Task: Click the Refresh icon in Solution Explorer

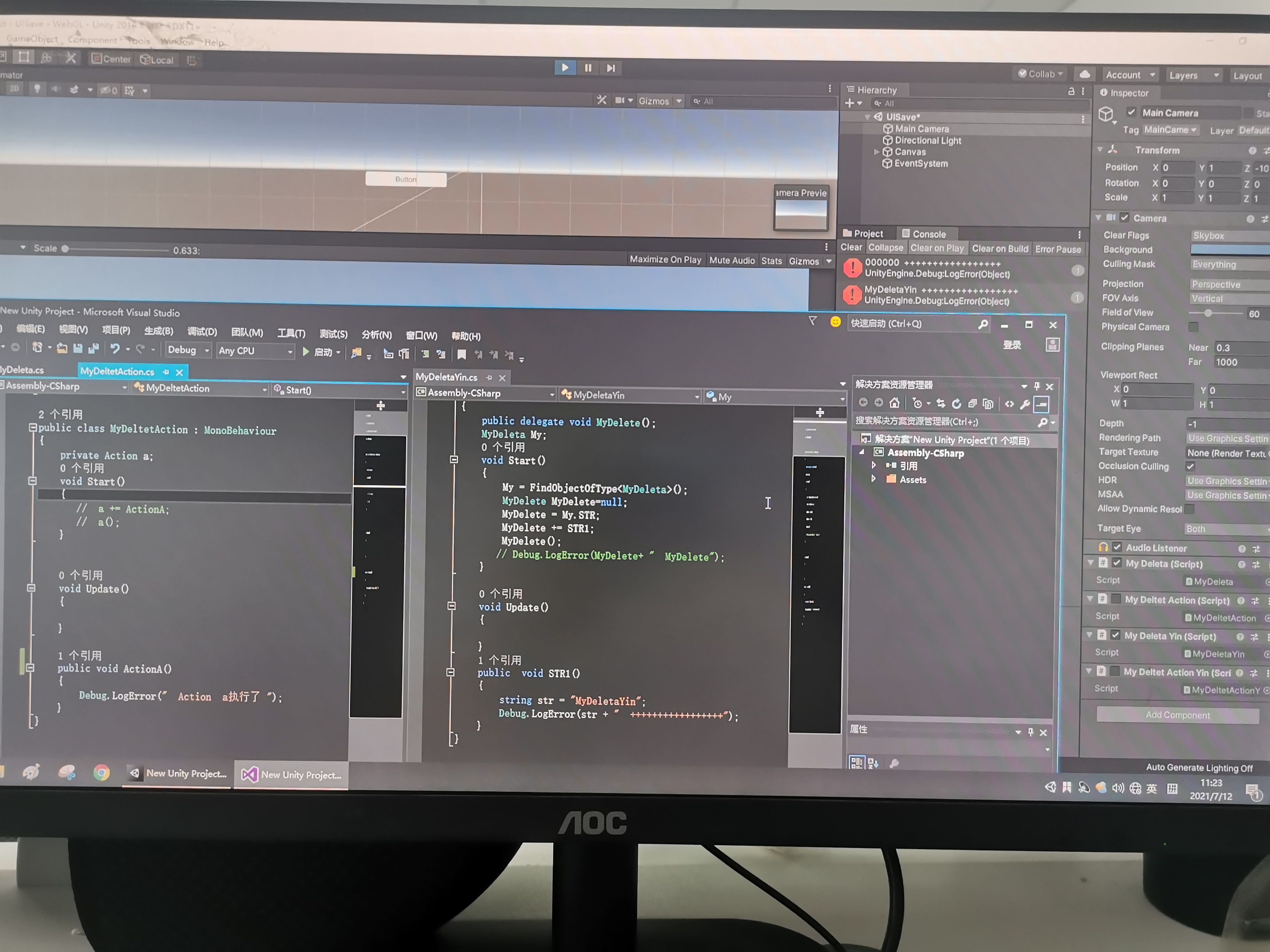Action: (957, 403)
